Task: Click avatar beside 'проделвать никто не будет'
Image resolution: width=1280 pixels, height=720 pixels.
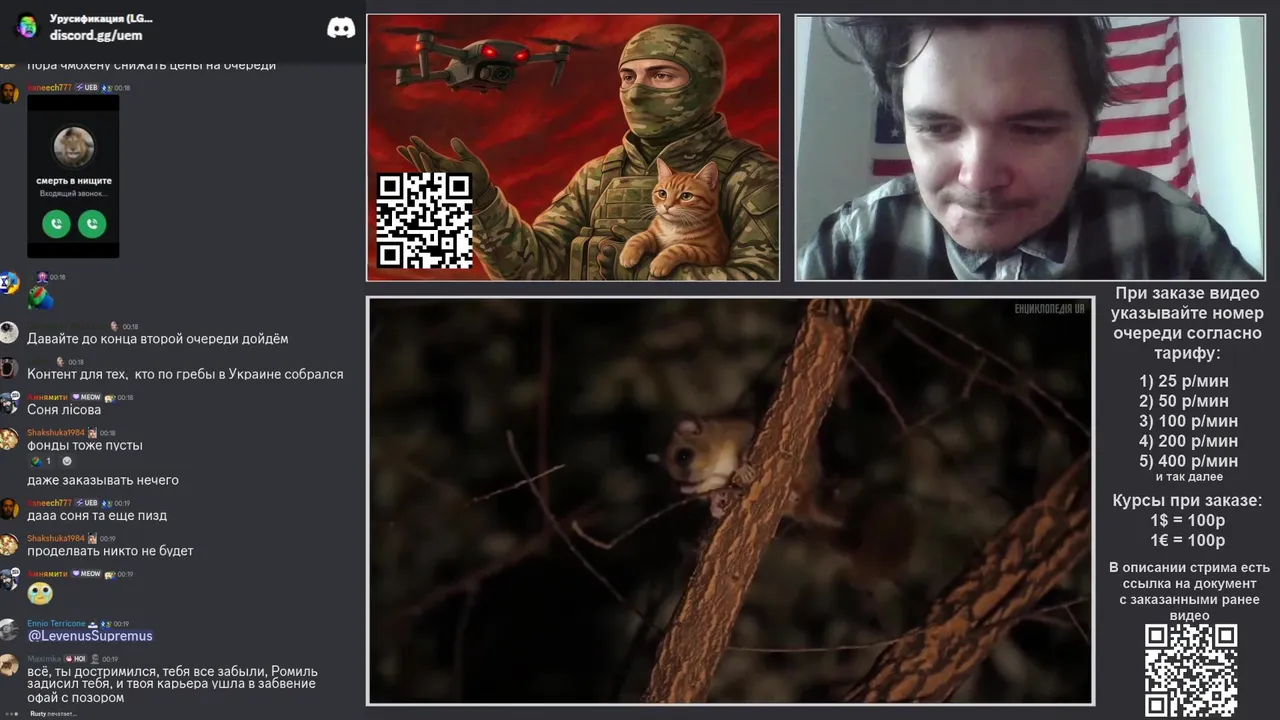Action: (9, 544)
